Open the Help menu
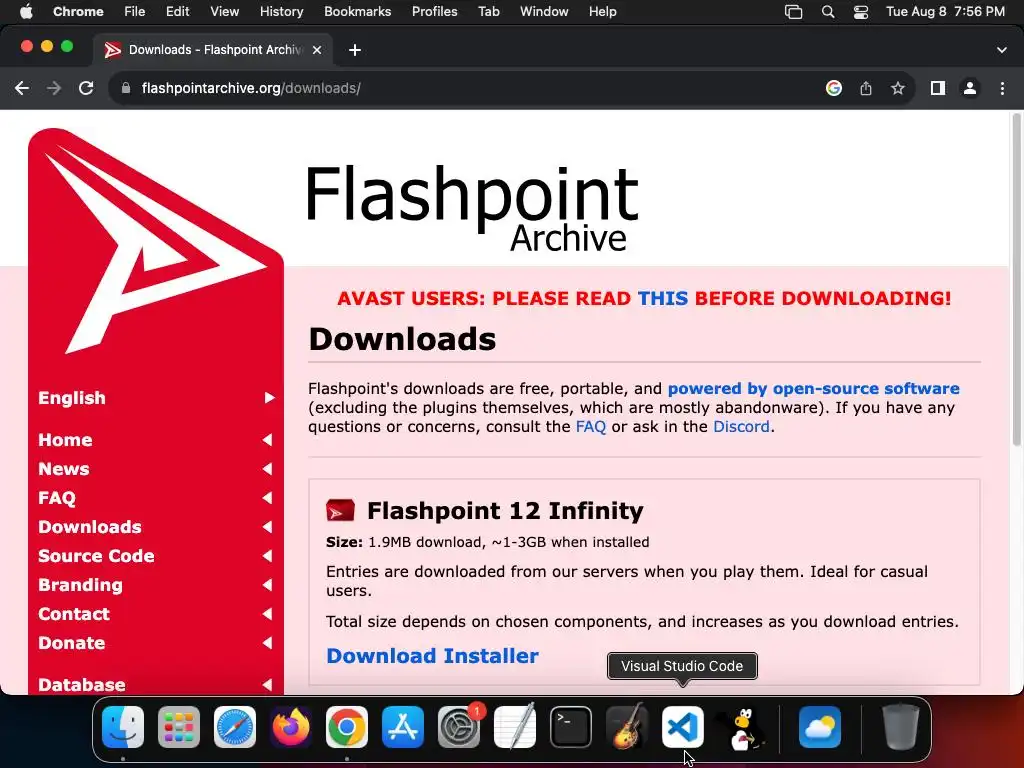This screenshot has width=1024, height=768. click(602, 12)
